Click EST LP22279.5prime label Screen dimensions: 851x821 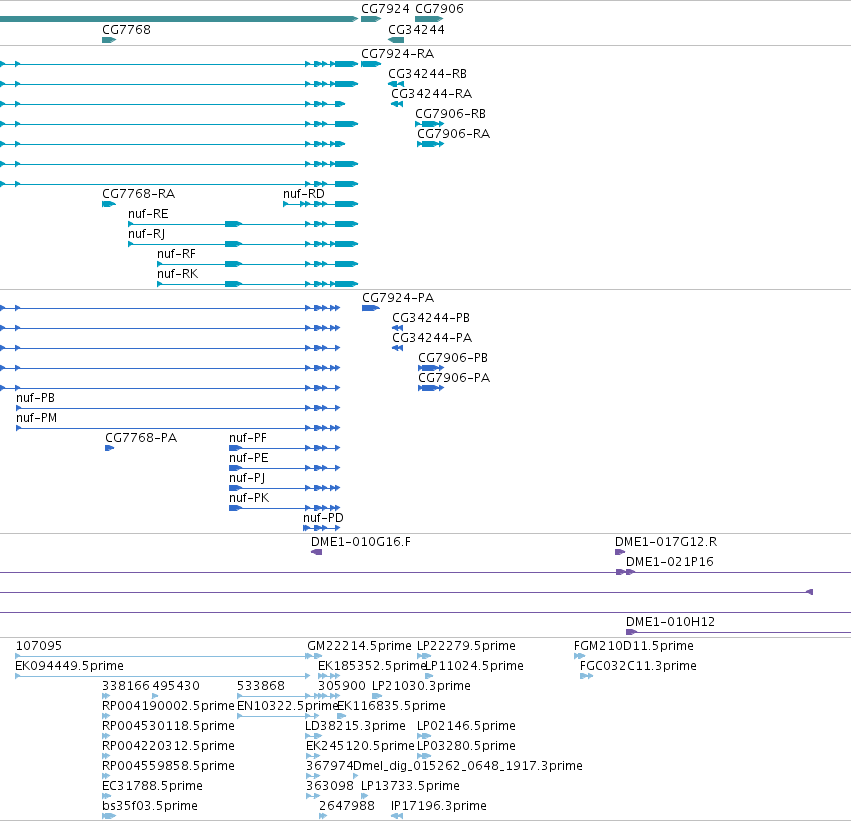pyautogui.click(x=466, y=646)
